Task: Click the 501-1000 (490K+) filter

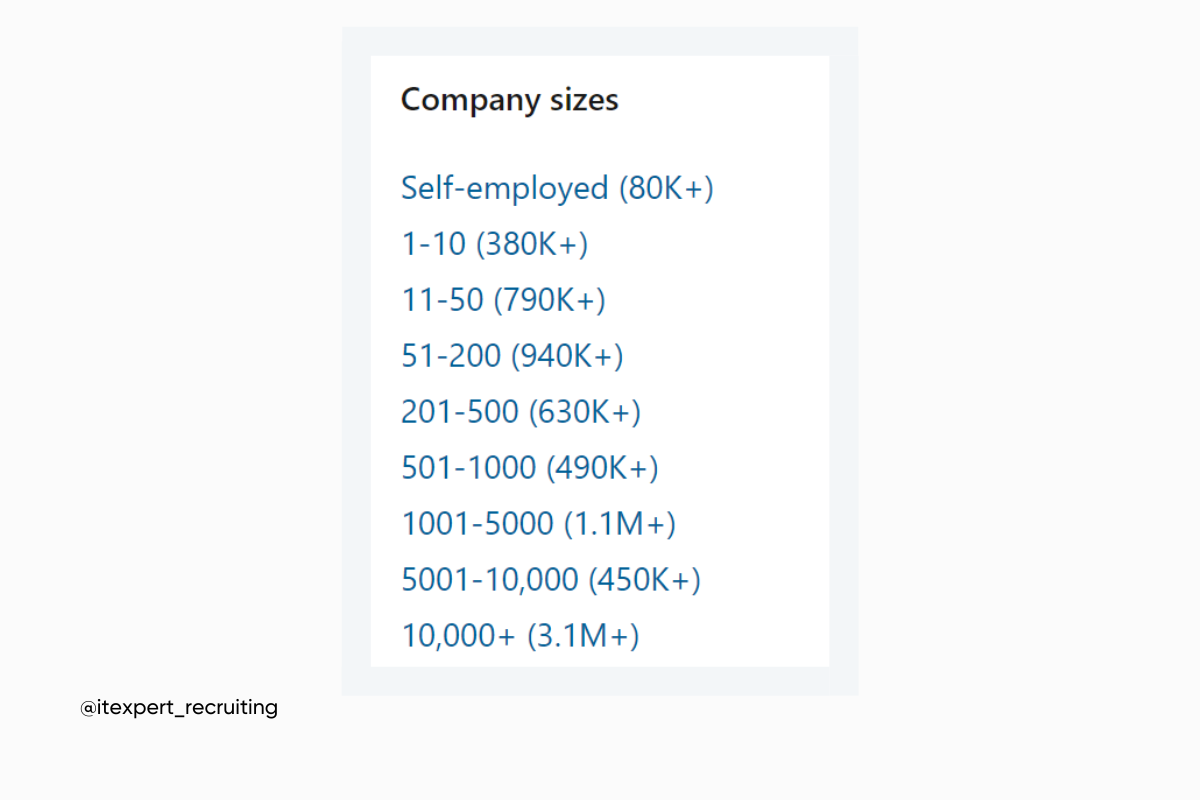Action: pos(529,467)
